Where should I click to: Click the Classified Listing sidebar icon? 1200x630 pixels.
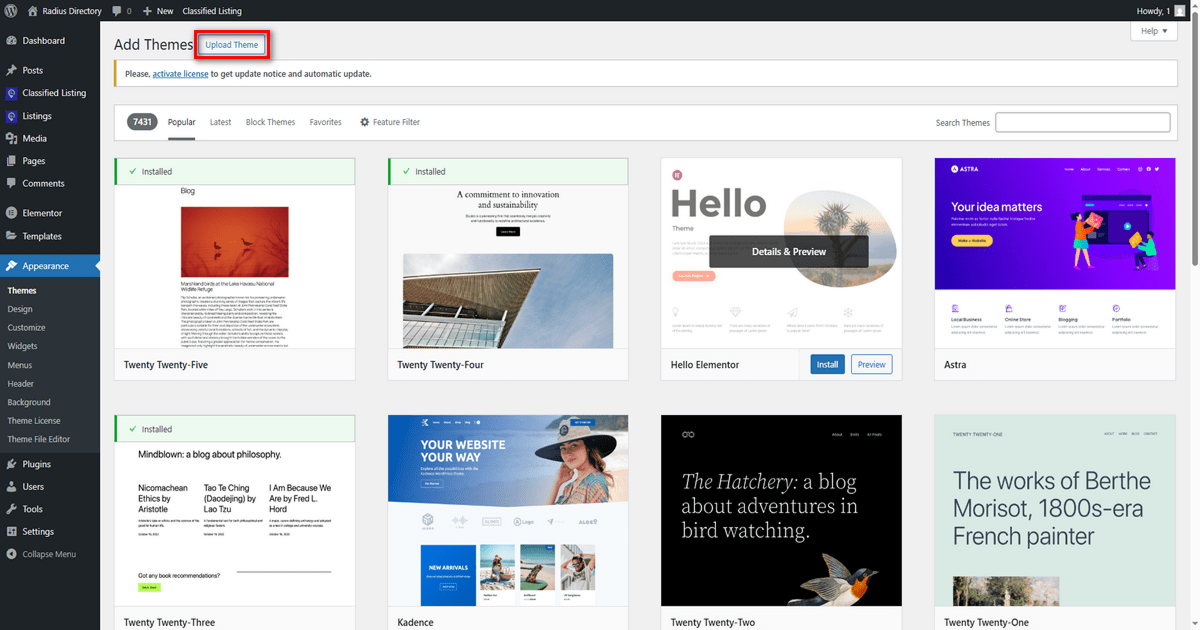coord(11,93)
